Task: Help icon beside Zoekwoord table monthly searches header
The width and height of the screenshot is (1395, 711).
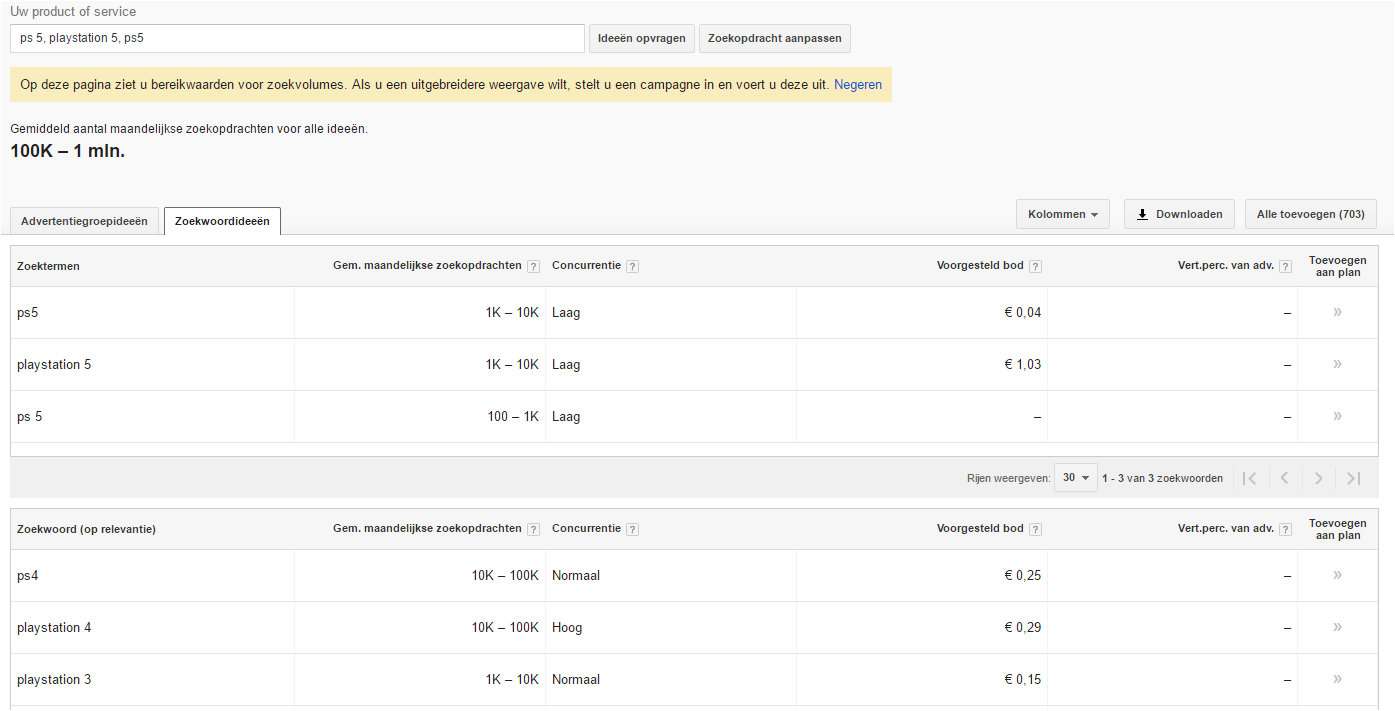Action: click(533, 529)
